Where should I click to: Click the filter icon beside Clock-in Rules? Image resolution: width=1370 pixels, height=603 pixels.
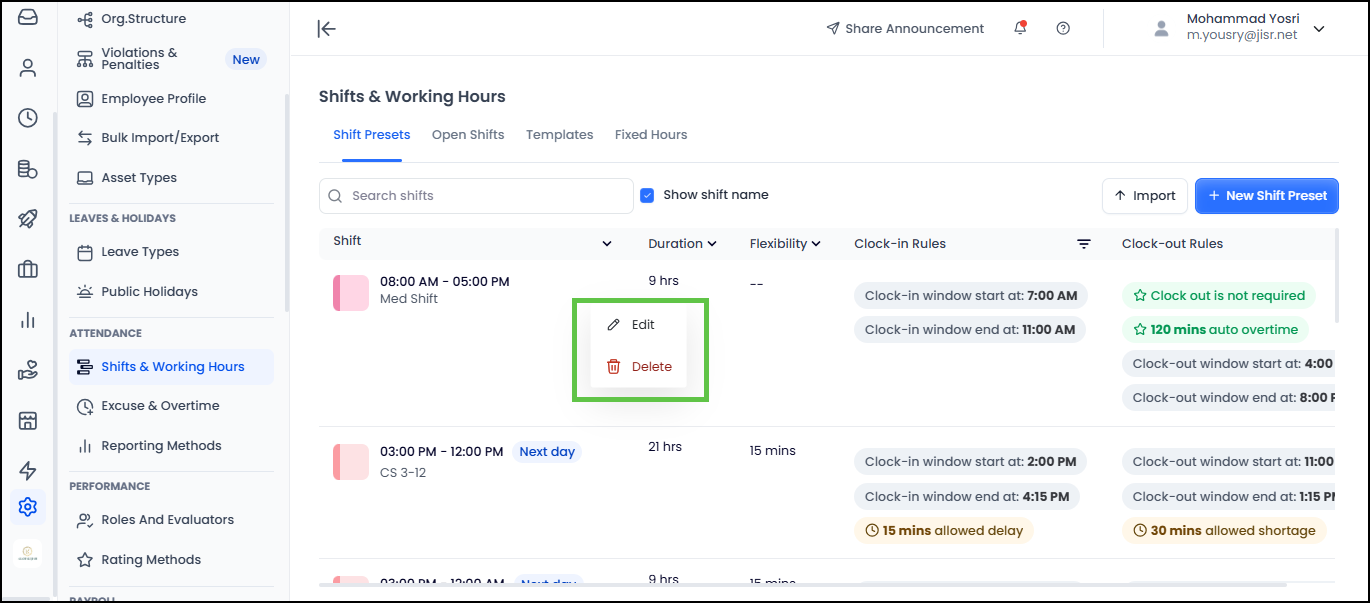pos(1083,244)
